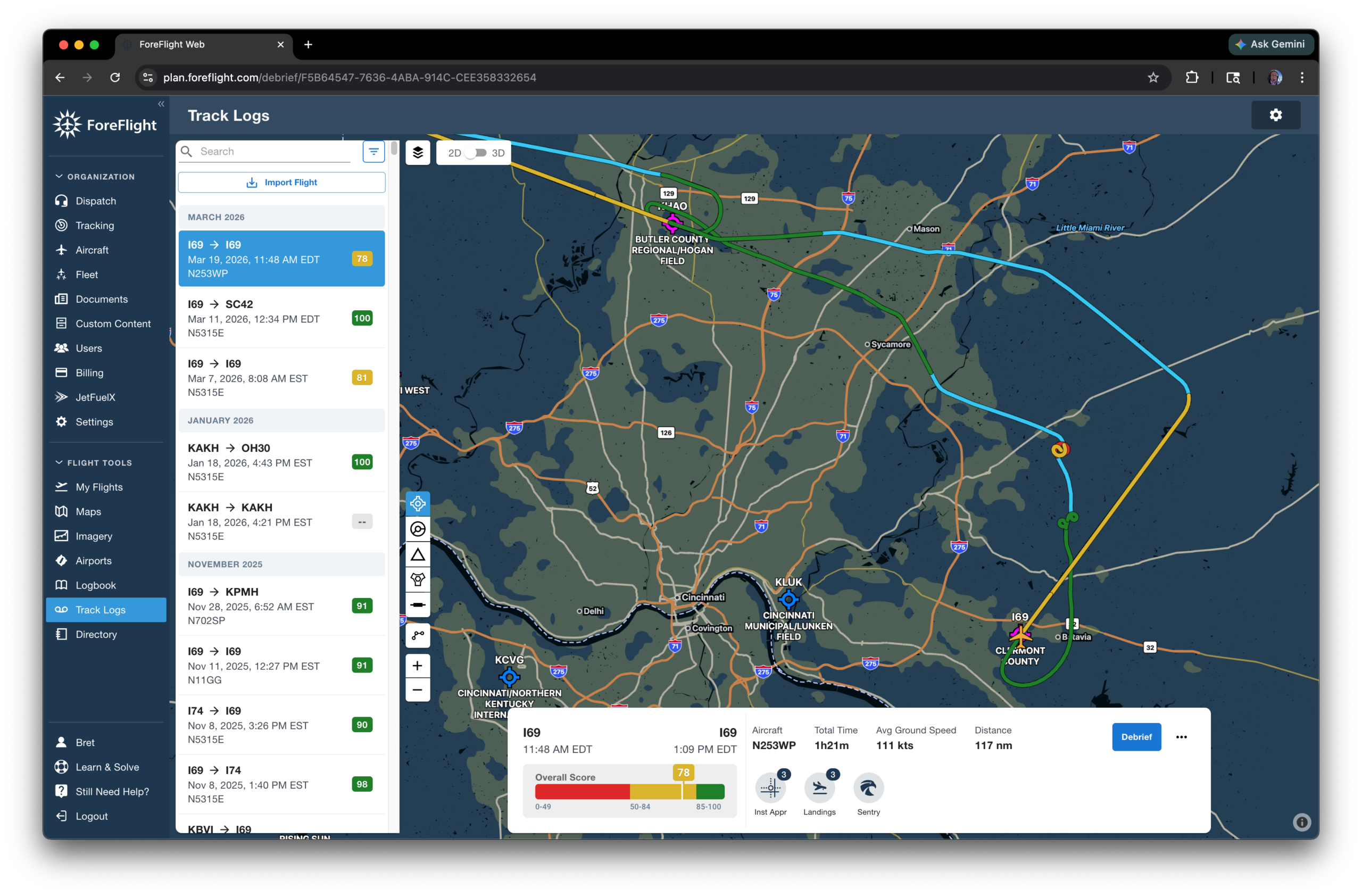Click the route line map tool icon
1362x896 pixels.
[418, 636]
